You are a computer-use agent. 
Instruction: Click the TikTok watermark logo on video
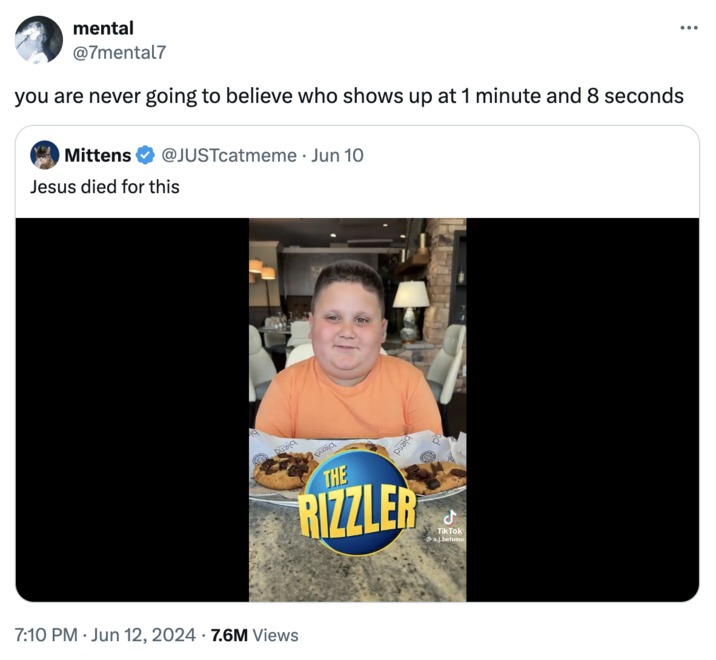tap(450, 518)
